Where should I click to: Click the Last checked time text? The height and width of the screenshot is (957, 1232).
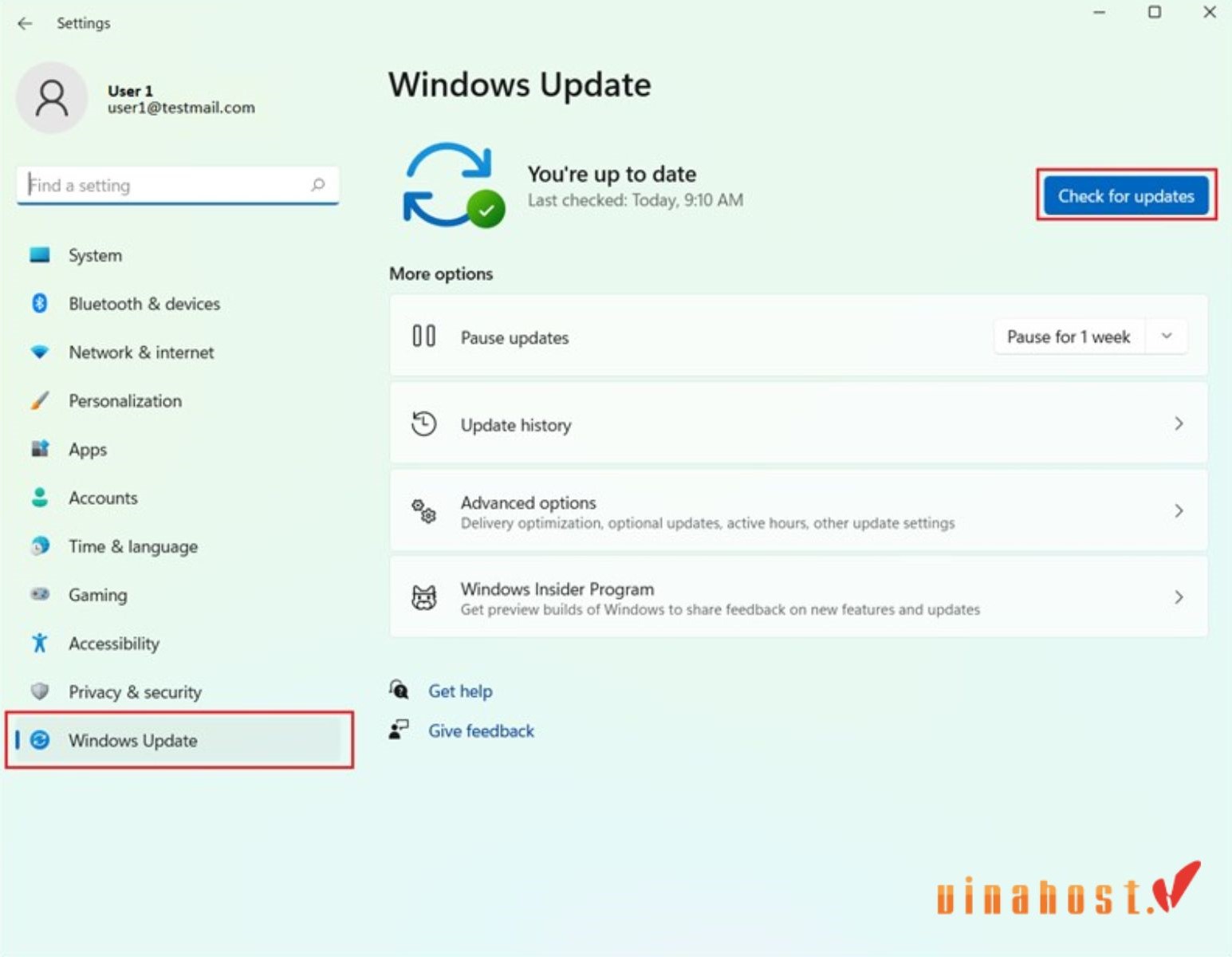[x=635, y=200]
